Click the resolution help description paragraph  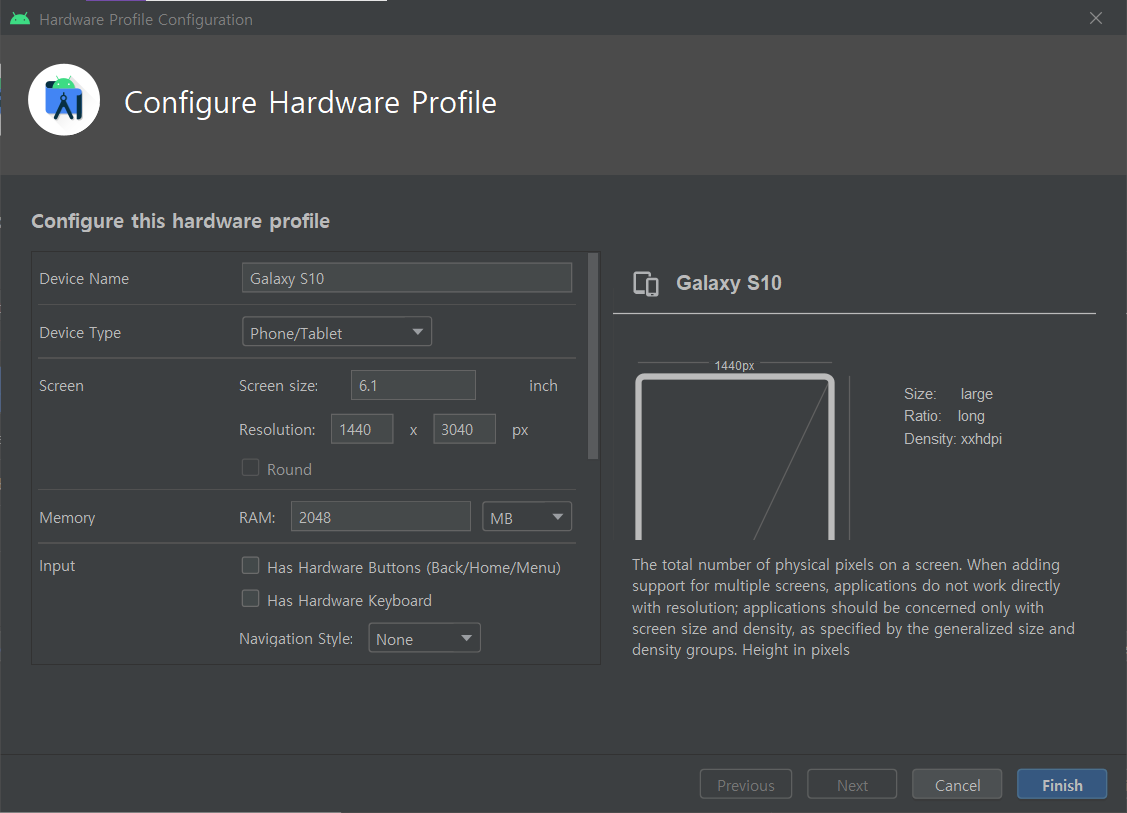click(853, 607)
